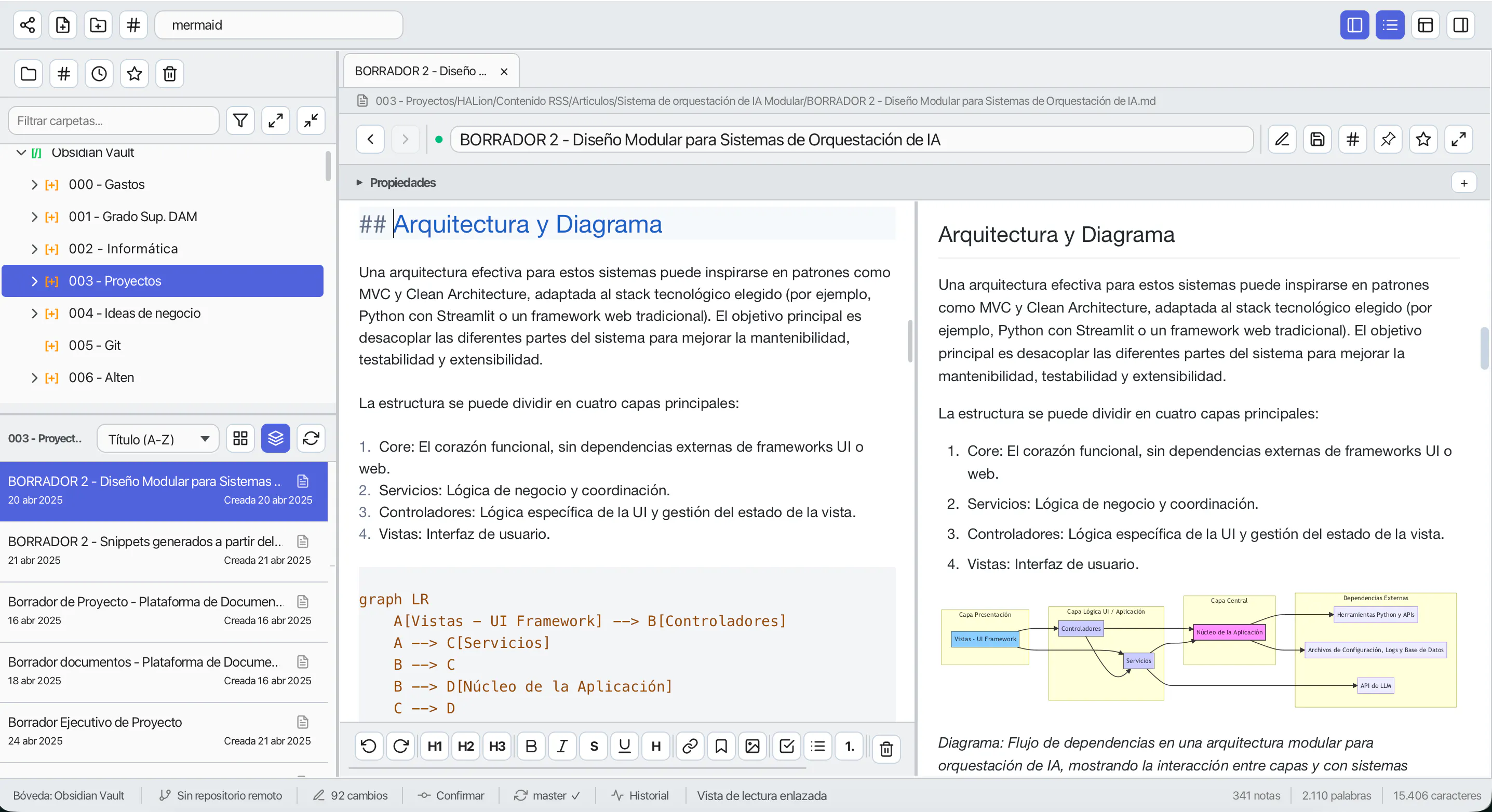Expand the 002 - Informática folder
Image resolution: width=1492 pixels, height=812 pixels.
coord(34,249)
